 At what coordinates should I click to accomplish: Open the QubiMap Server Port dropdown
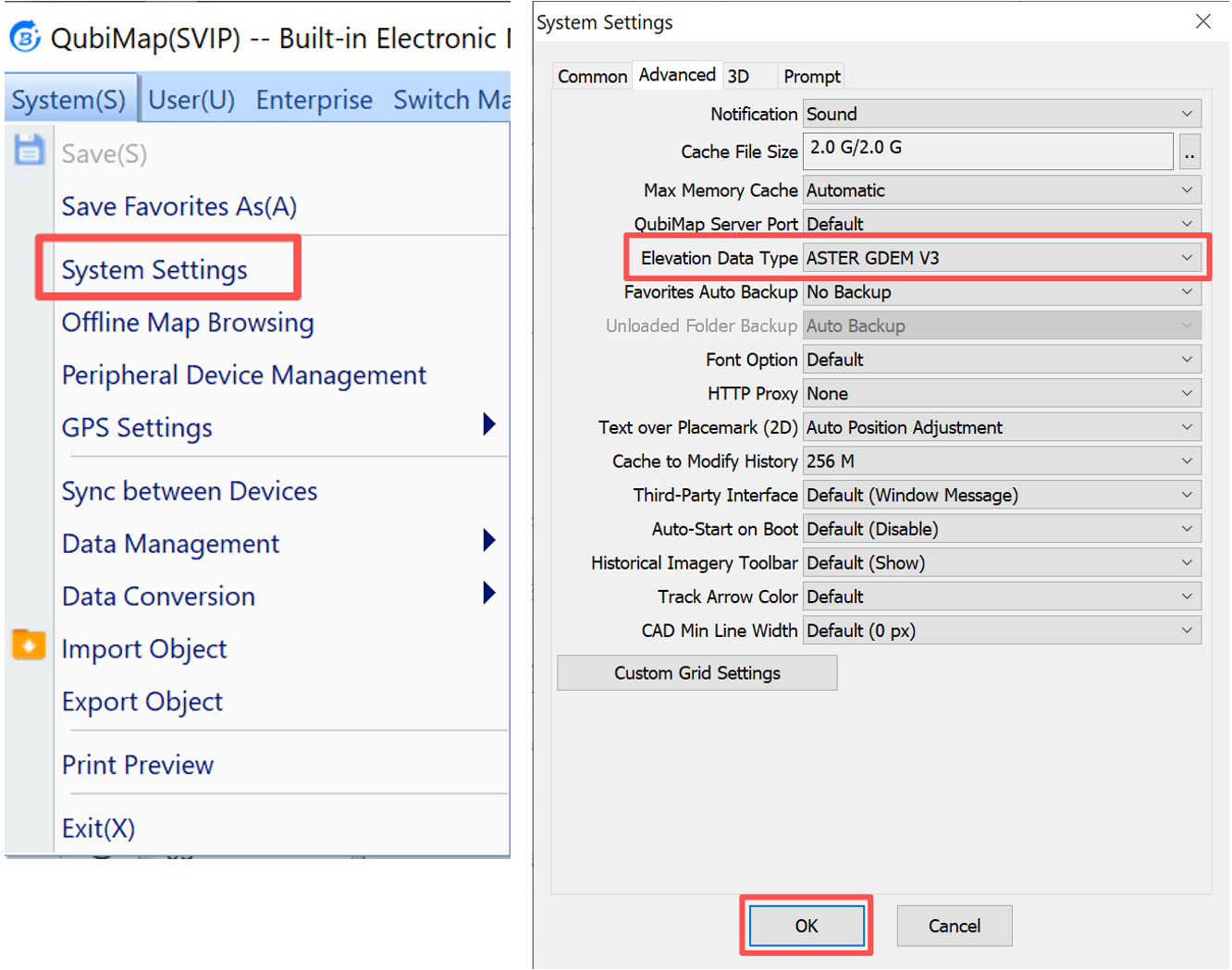click(x=1002, y=224)
